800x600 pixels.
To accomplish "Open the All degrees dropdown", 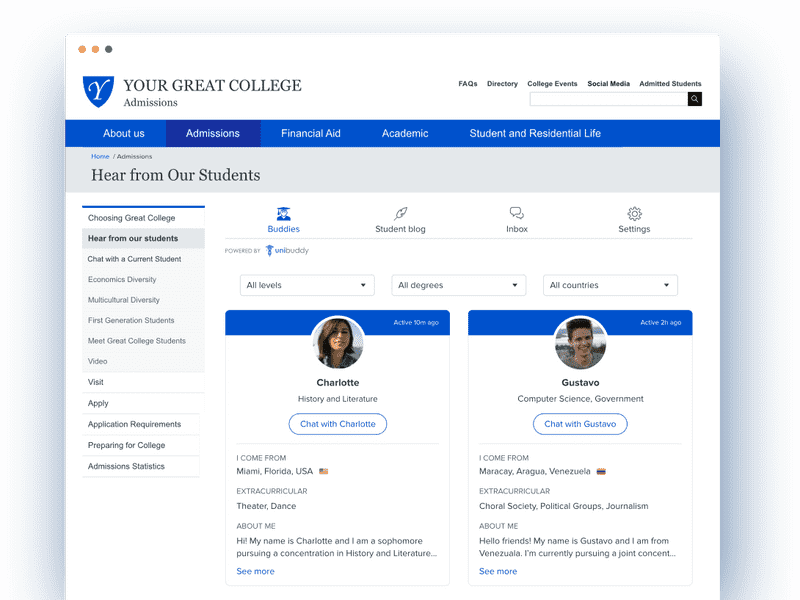I will (x=458, y=285).
